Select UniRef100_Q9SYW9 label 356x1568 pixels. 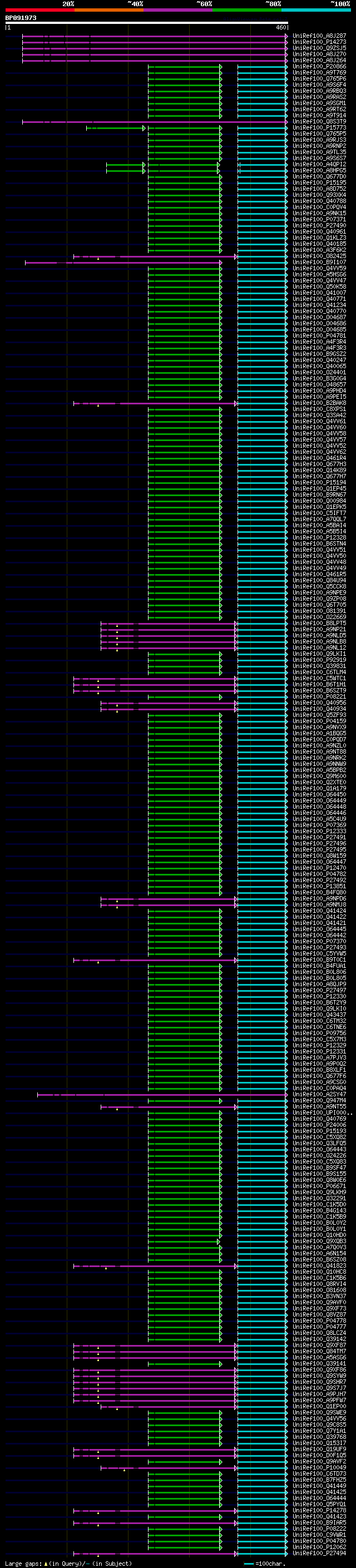click(319, 1376)
